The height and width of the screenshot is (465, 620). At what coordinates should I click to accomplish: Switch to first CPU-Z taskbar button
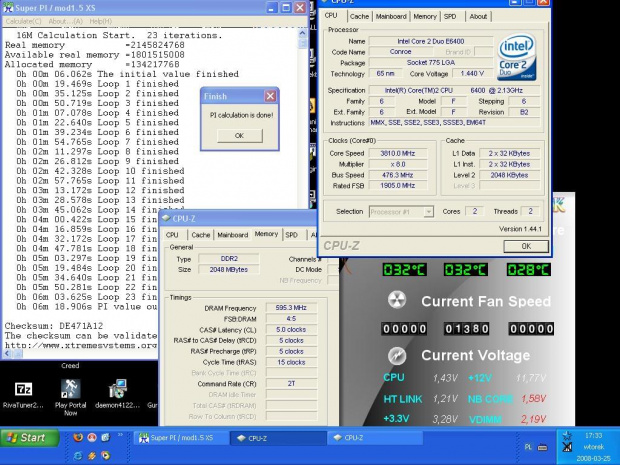click(278, 438)
